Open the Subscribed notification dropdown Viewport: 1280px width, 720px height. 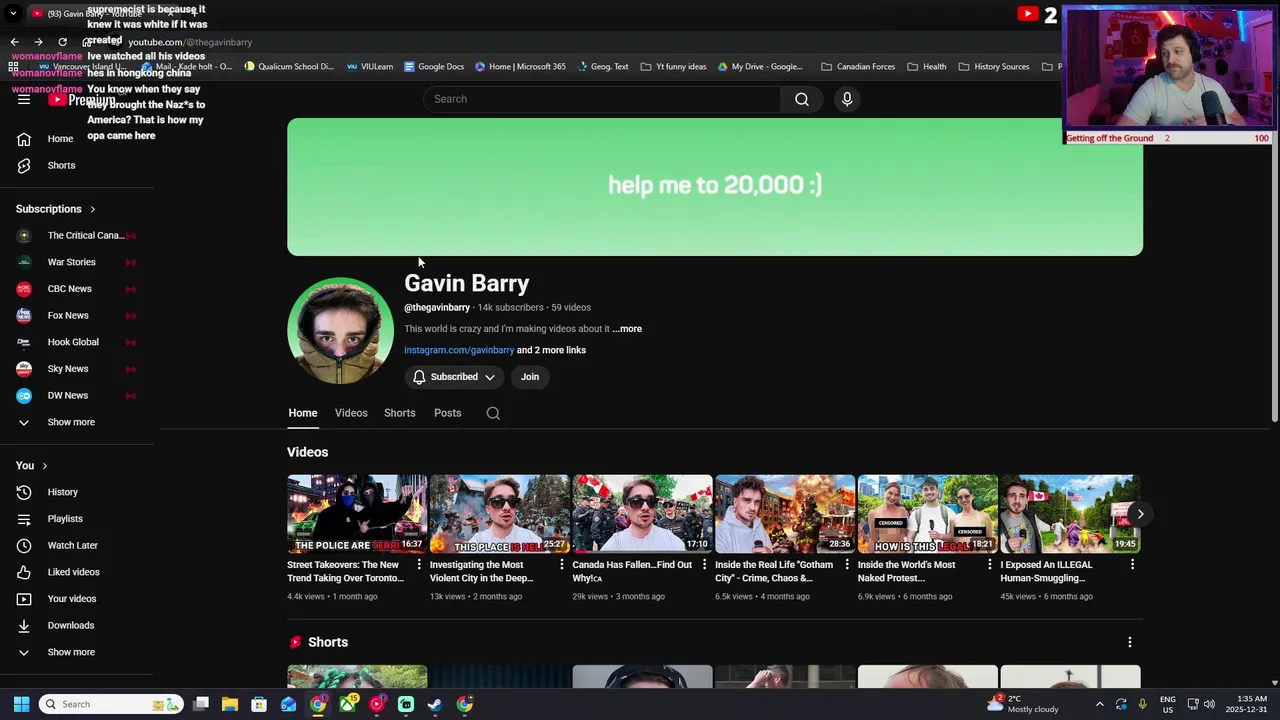(x=454, y=377)
